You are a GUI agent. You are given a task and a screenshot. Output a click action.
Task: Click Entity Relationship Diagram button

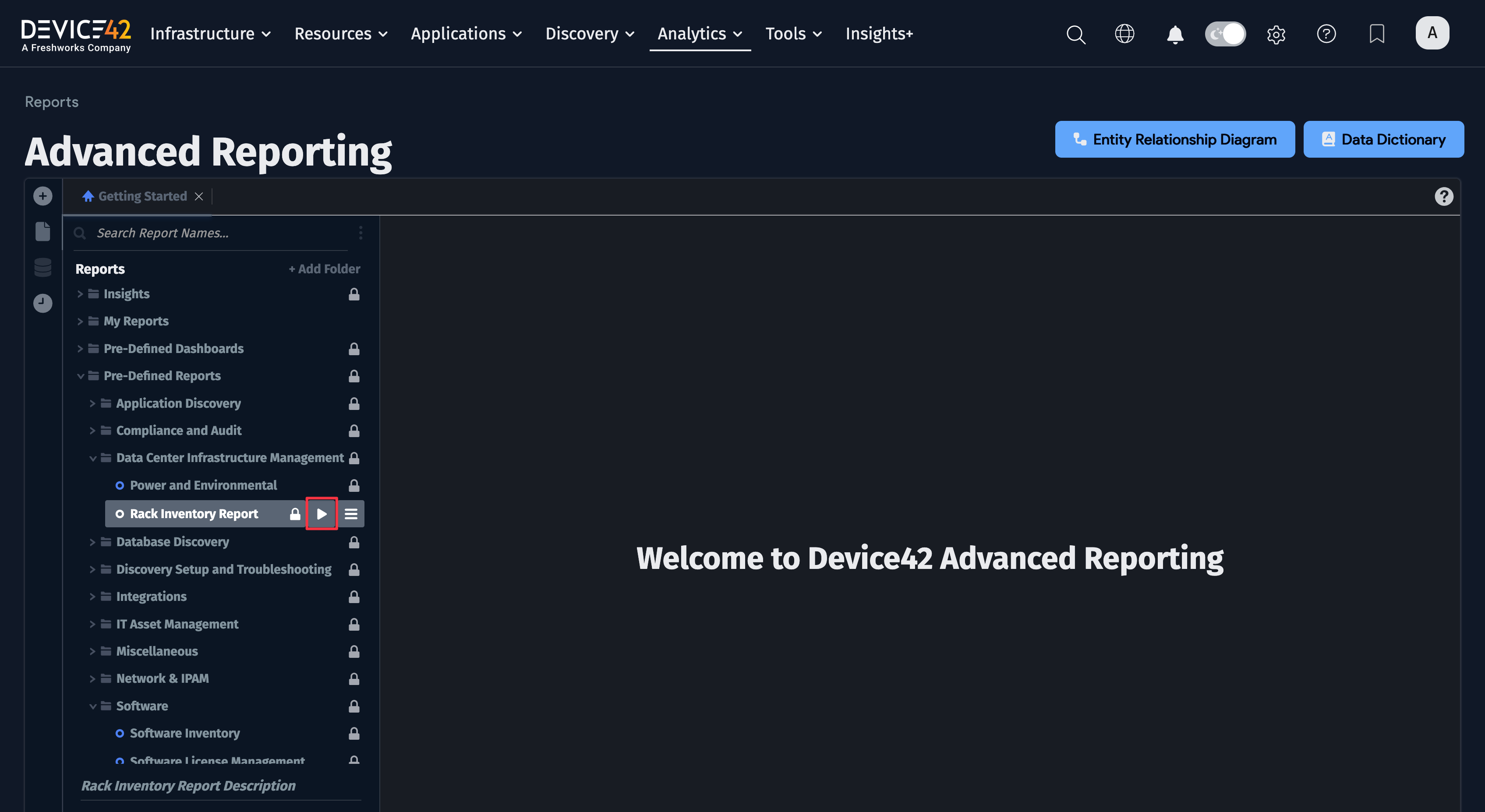(x=1174, y=139)
